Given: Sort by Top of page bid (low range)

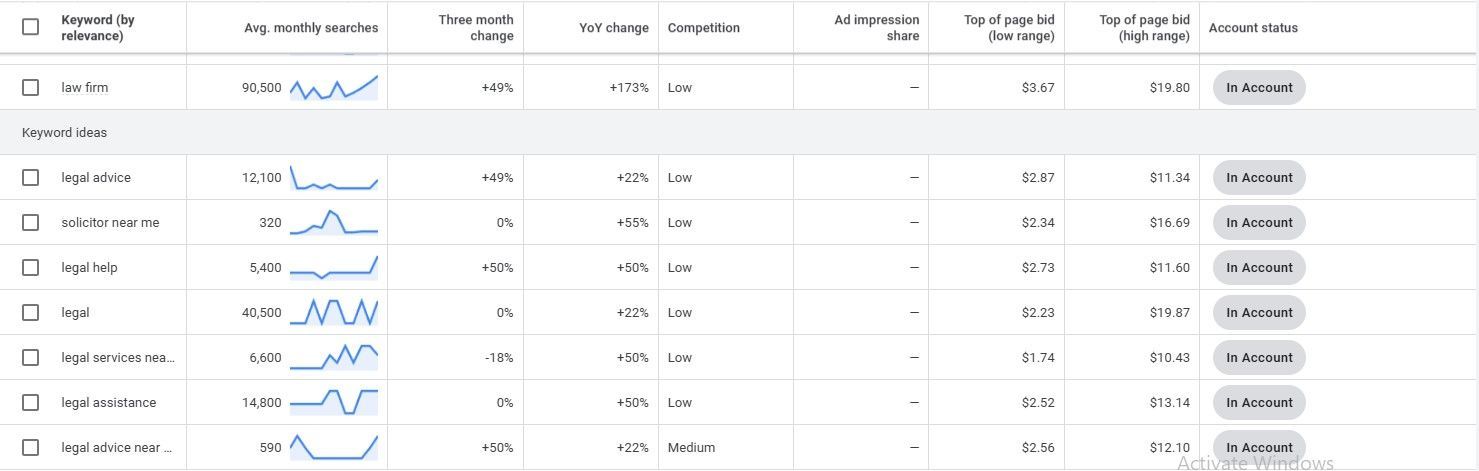Looking at the screenshot, I should click(1009, 28).
